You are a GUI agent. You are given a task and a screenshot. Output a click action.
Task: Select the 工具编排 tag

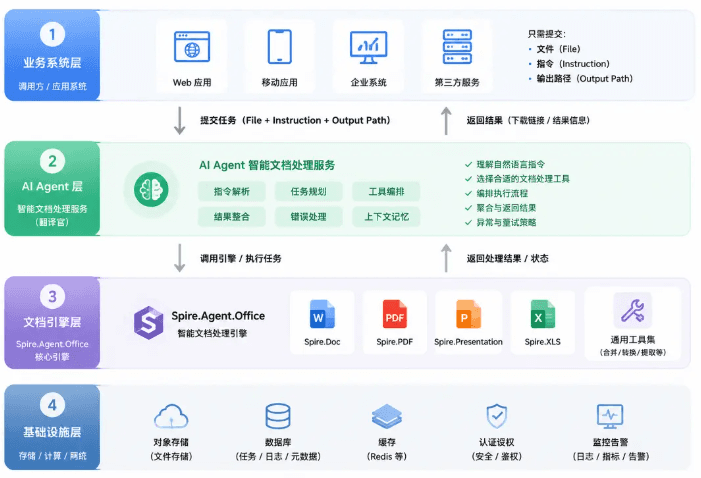(x=386, y=191)
